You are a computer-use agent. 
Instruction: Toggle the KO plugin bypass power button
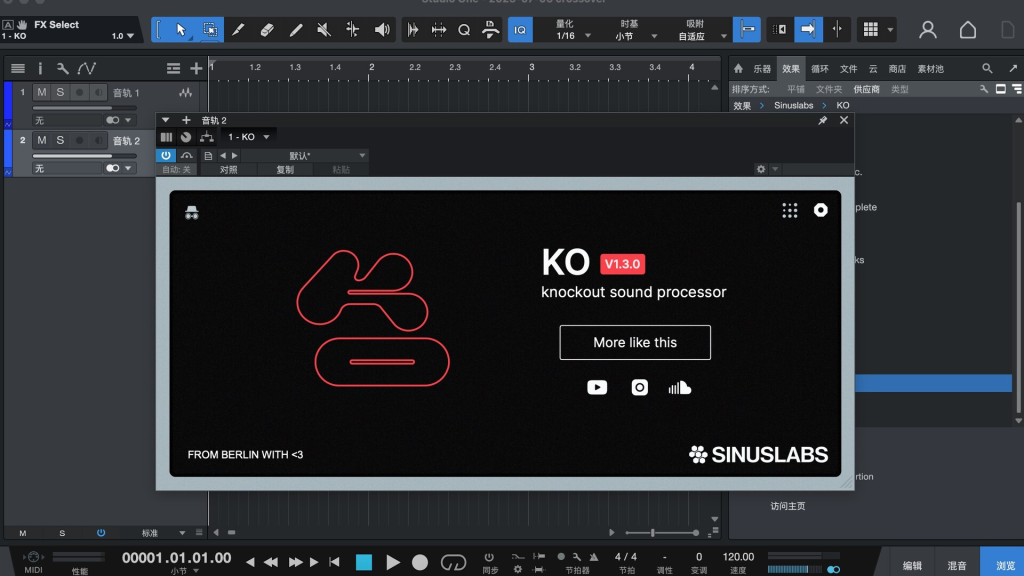(166, 155)
